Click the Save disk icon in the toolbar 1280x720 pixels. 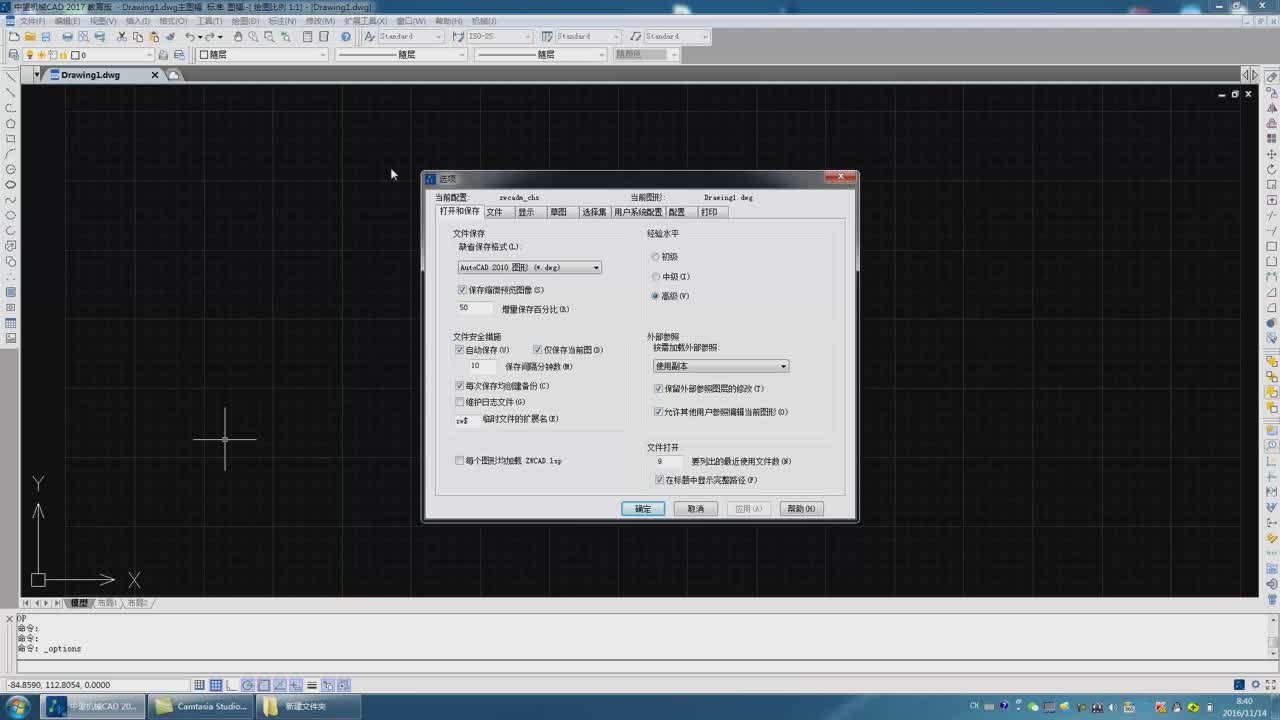point(46,37)
